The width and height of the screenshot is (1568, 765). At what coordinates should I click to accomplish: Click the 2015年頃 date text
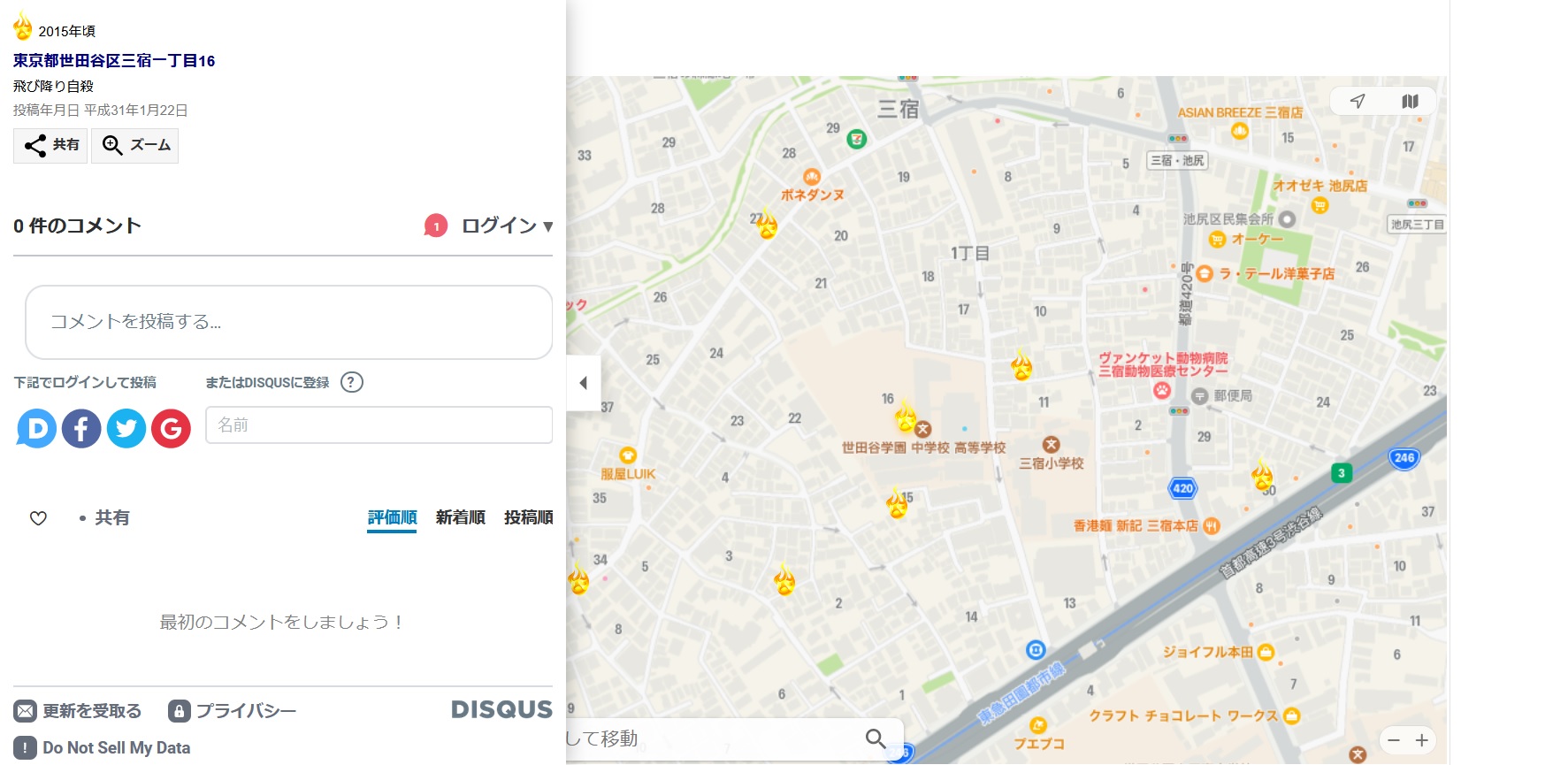point(67,31)
